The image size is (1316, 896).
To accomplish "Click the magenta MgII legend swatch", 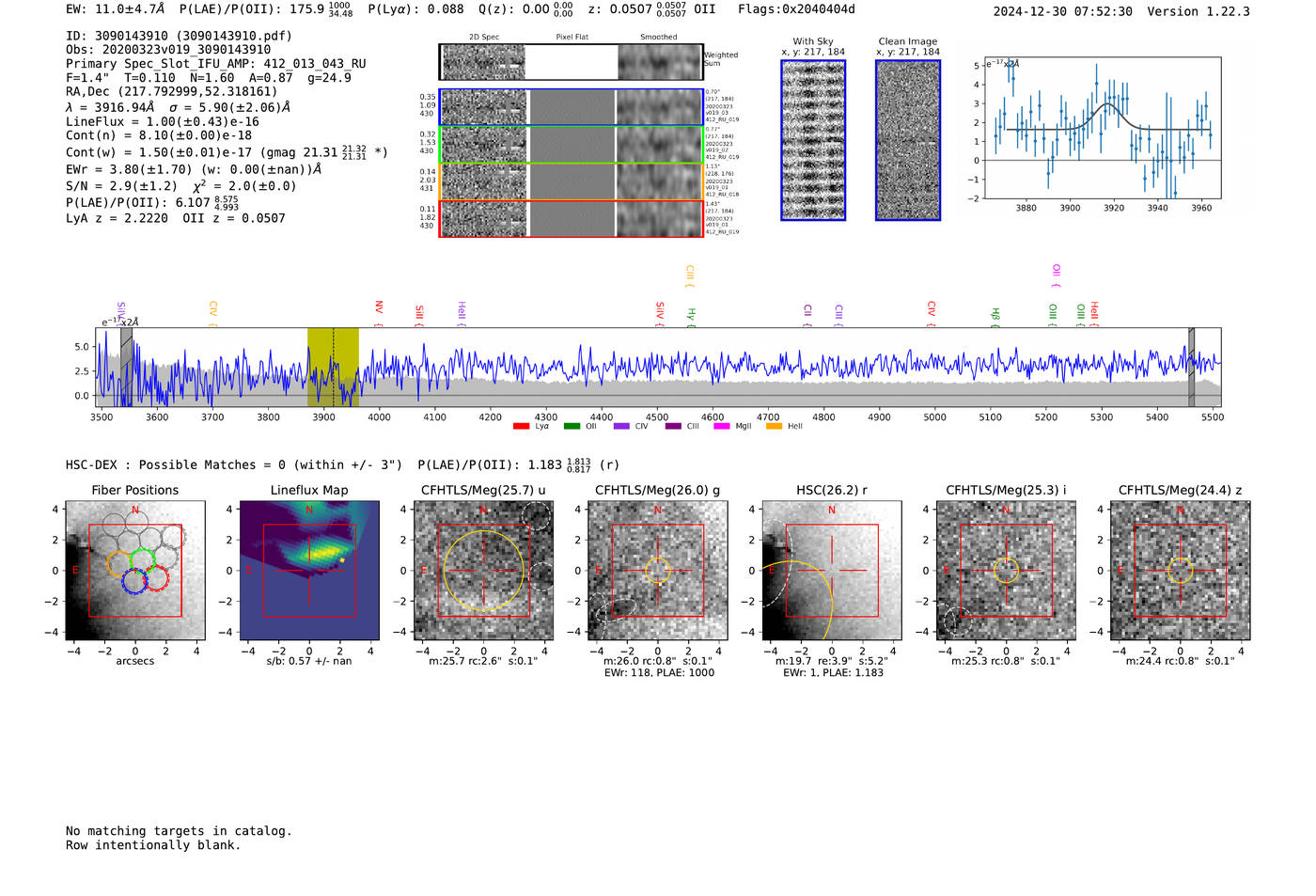I will tap(722, 427).
